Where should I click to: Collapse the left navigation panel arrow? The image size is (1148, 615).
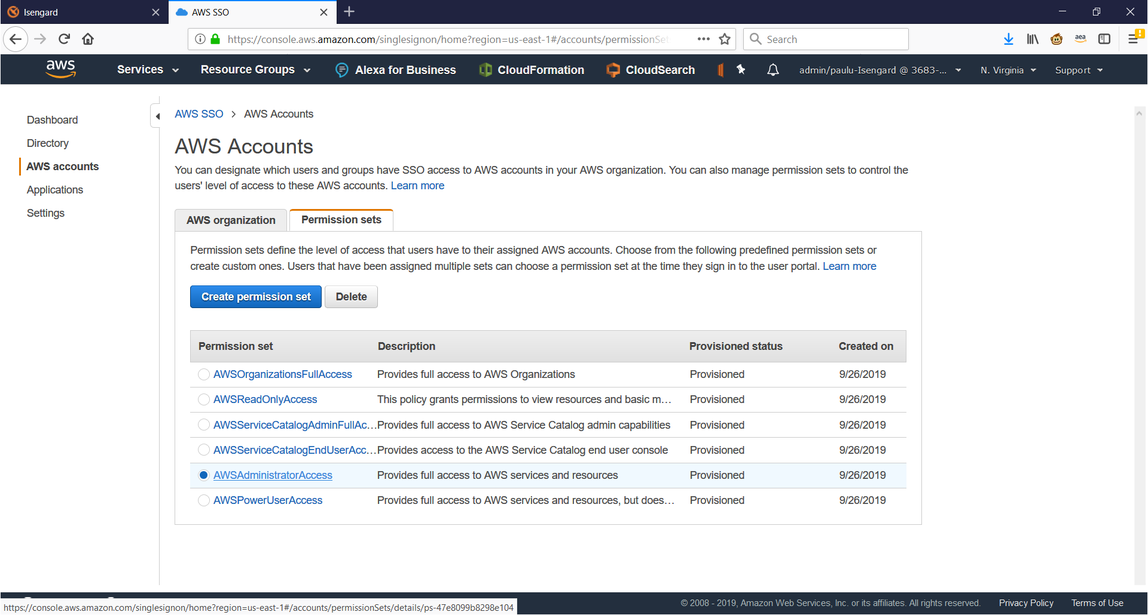pos(156,117)
